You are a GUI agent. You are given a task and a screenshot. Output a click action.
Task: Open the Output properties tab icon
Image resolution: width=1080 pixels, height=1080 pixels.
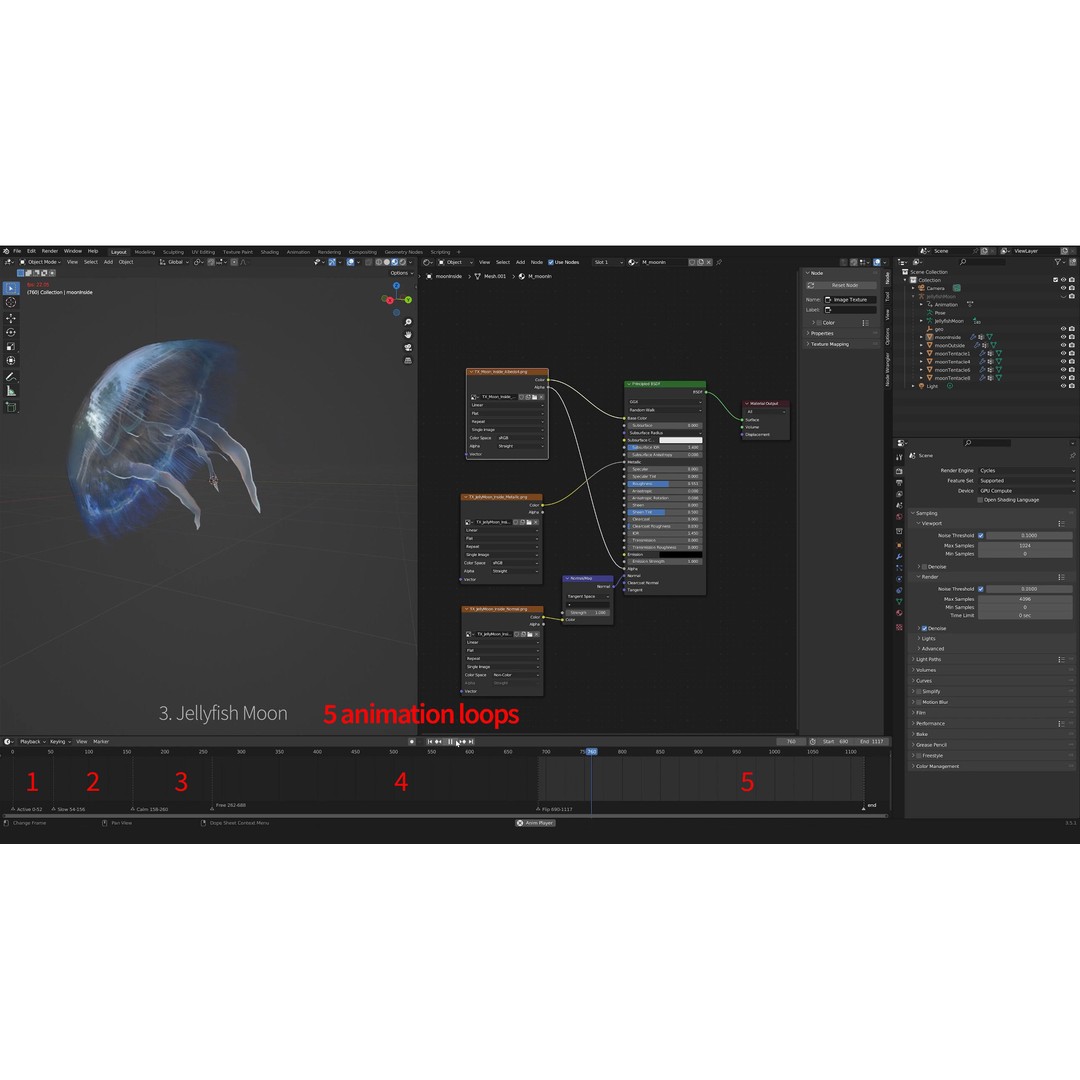click(899, 482)
